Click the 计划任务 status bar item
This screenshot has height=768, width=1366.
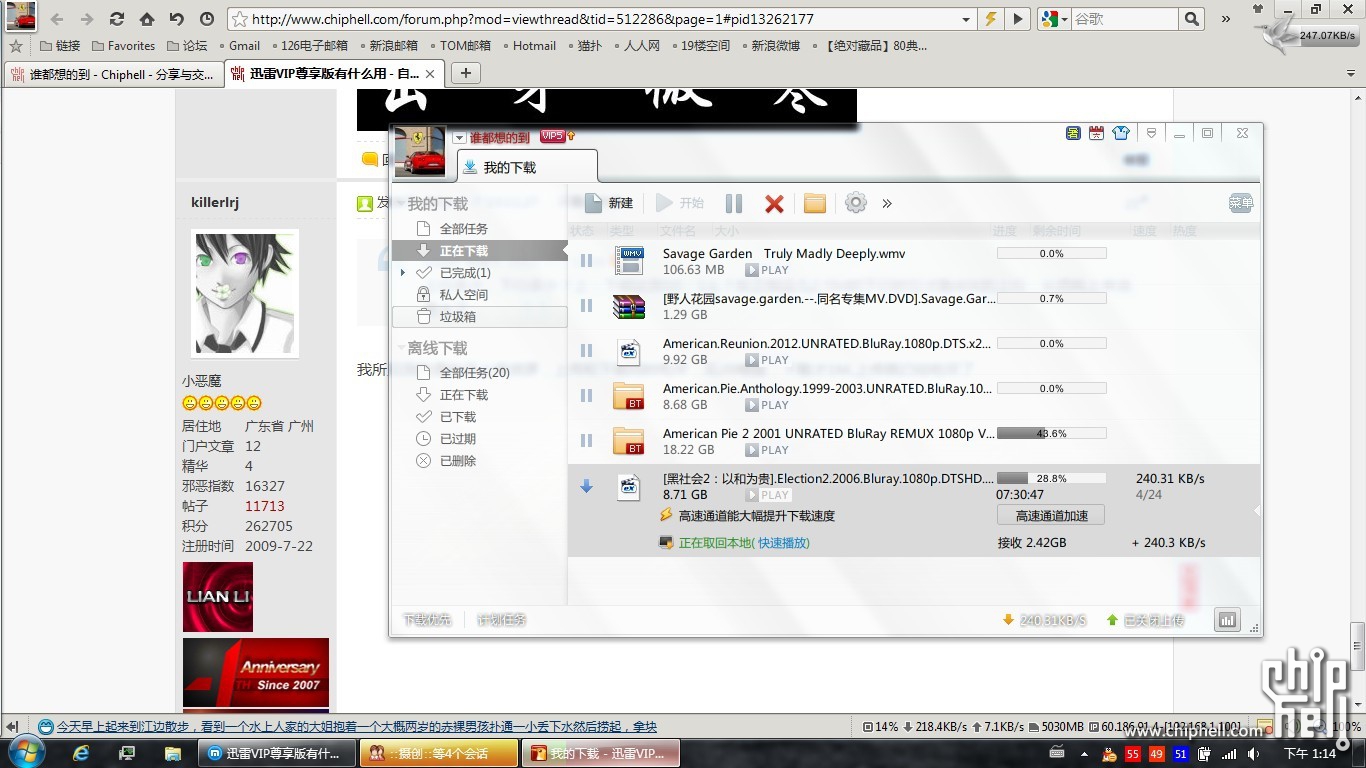502,620
